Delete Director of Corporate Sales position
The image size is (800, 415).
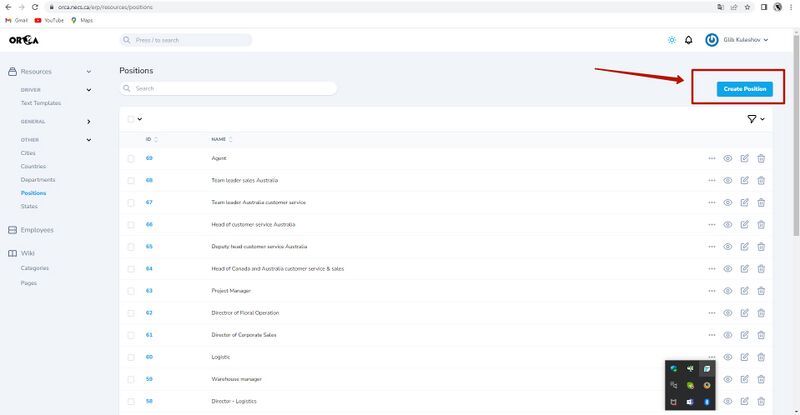tap(761, 335)
